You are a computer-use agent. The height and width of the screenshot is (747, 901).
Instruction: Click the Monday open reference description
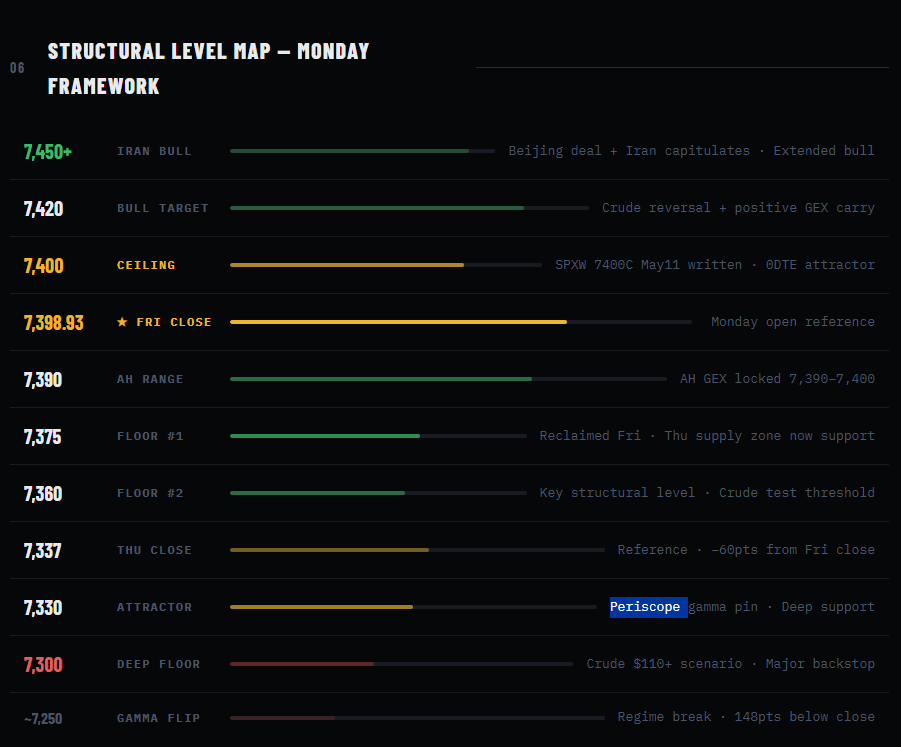[792, 322]
